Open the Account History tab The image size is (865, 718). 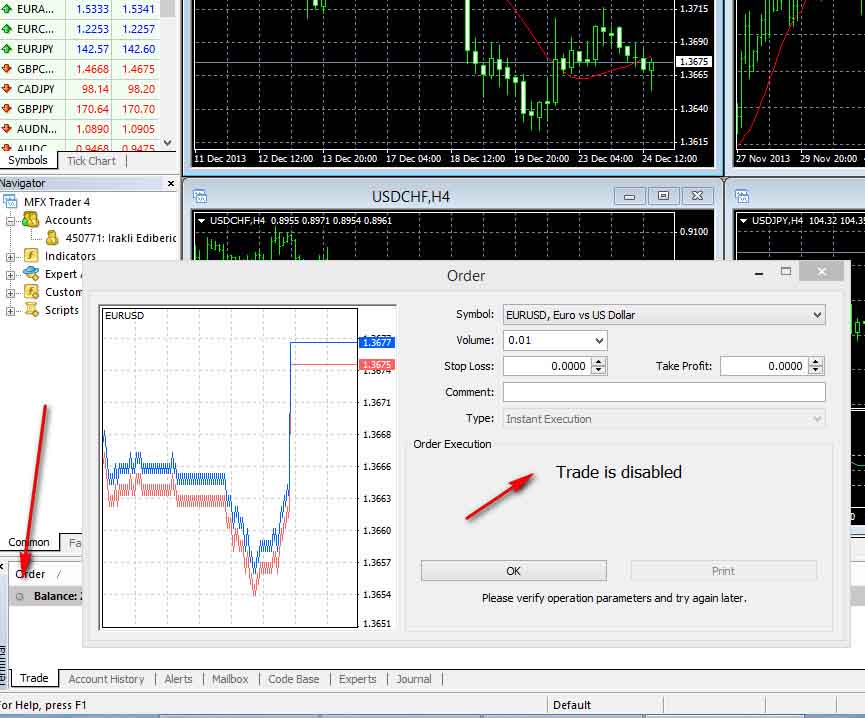pyautogui.click(x=106, y=679)
